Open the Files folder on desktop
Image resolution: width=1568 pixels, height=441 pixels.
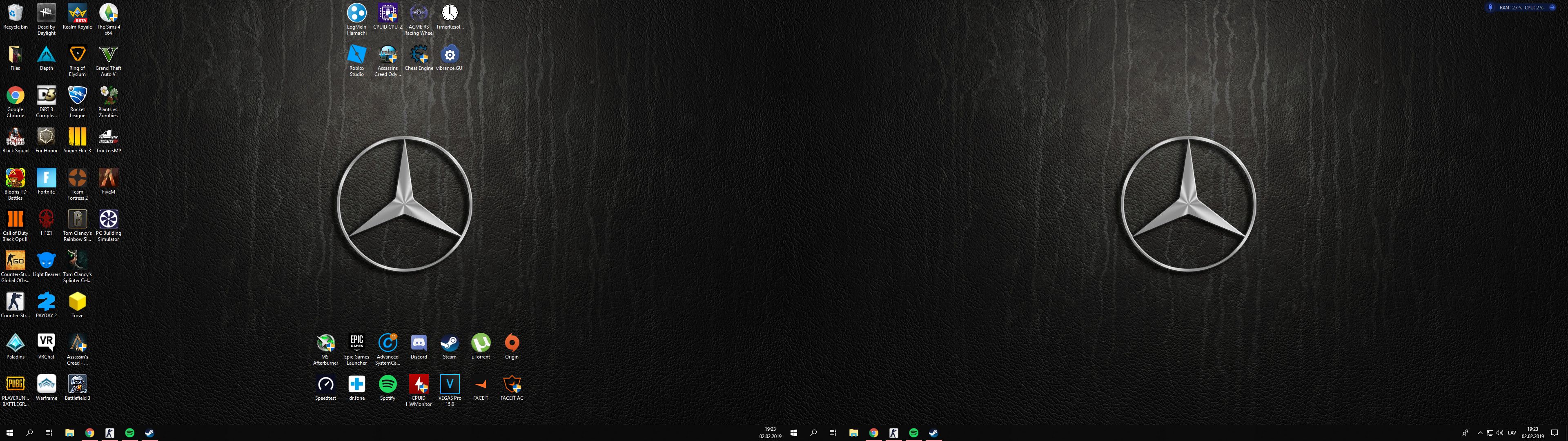[x=15, y=58]
